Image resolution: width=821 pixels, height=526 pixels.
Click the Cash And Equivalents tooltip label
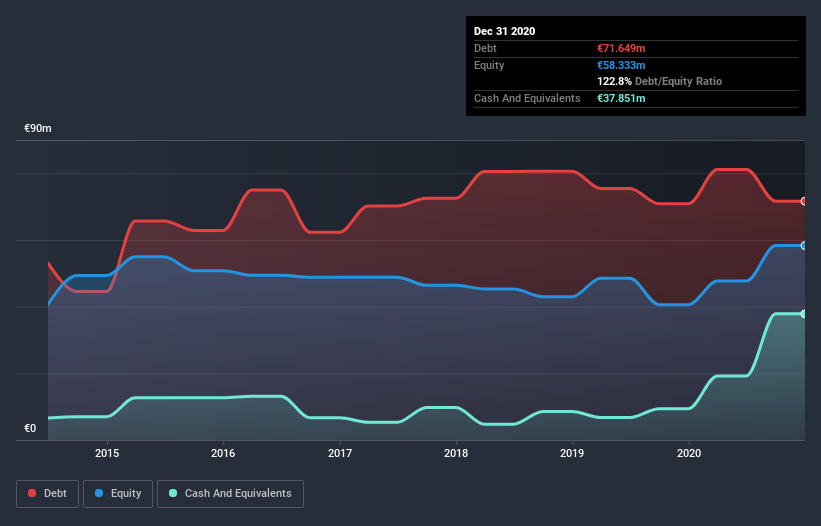527,98
